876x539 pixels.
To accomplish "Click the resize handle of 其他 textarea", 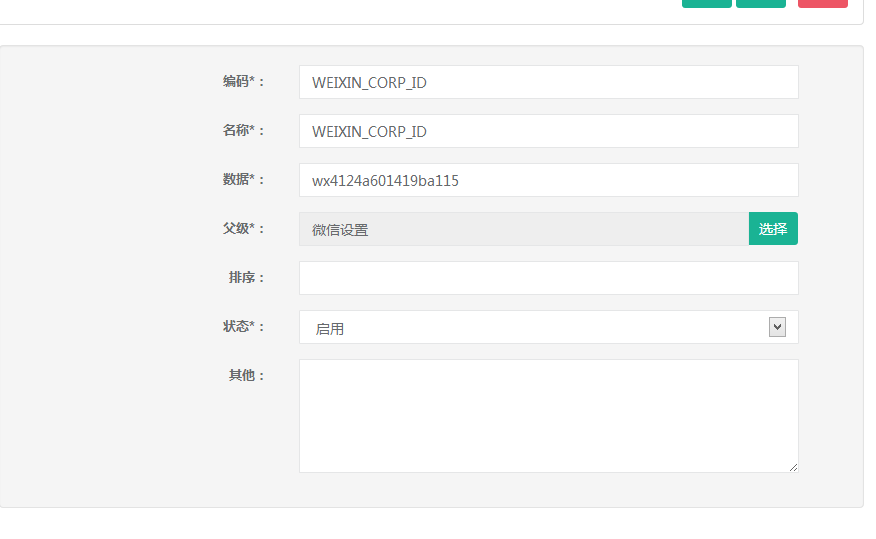I will (793, 467).
